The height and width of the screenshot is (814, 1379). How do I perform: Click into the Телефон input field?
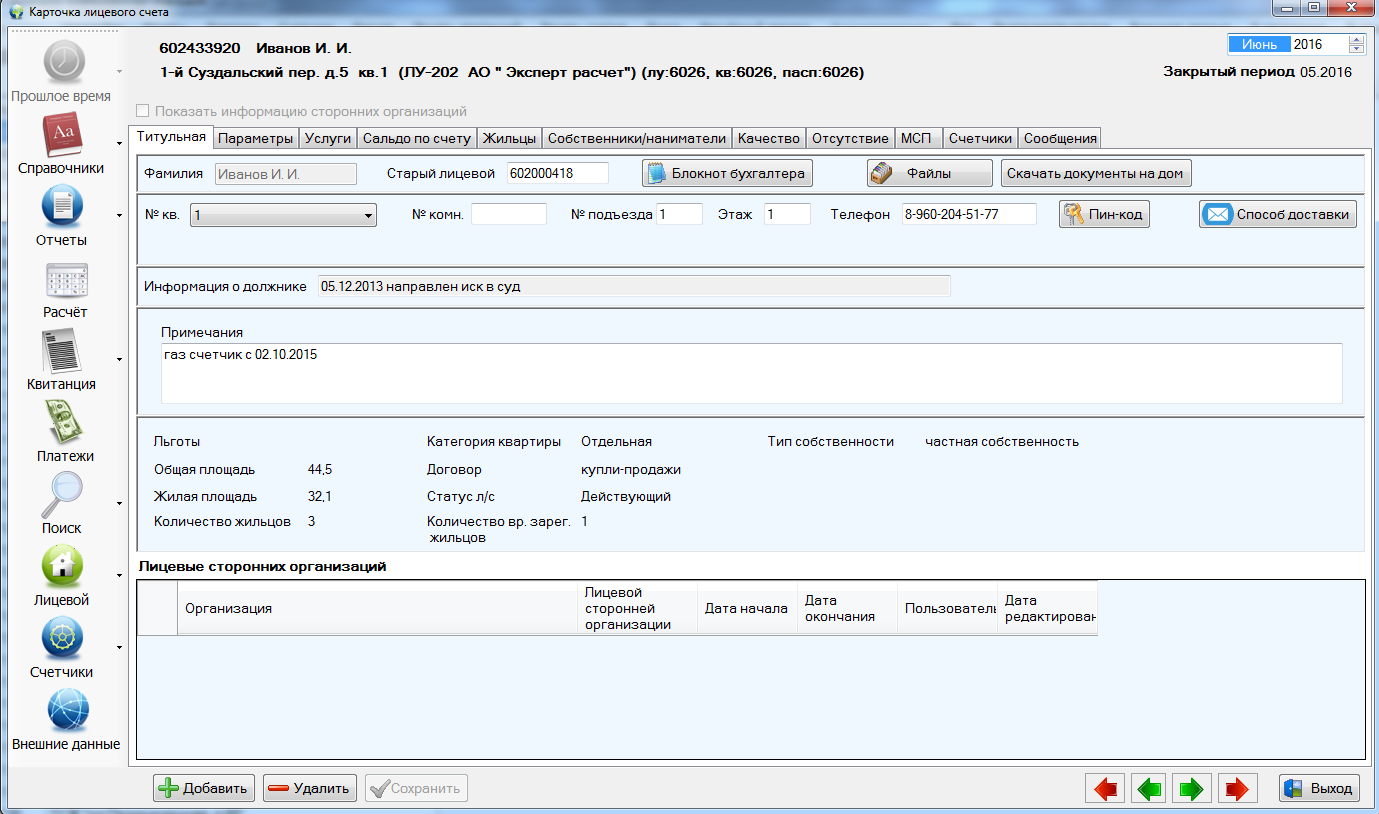[x=968, y=214]
